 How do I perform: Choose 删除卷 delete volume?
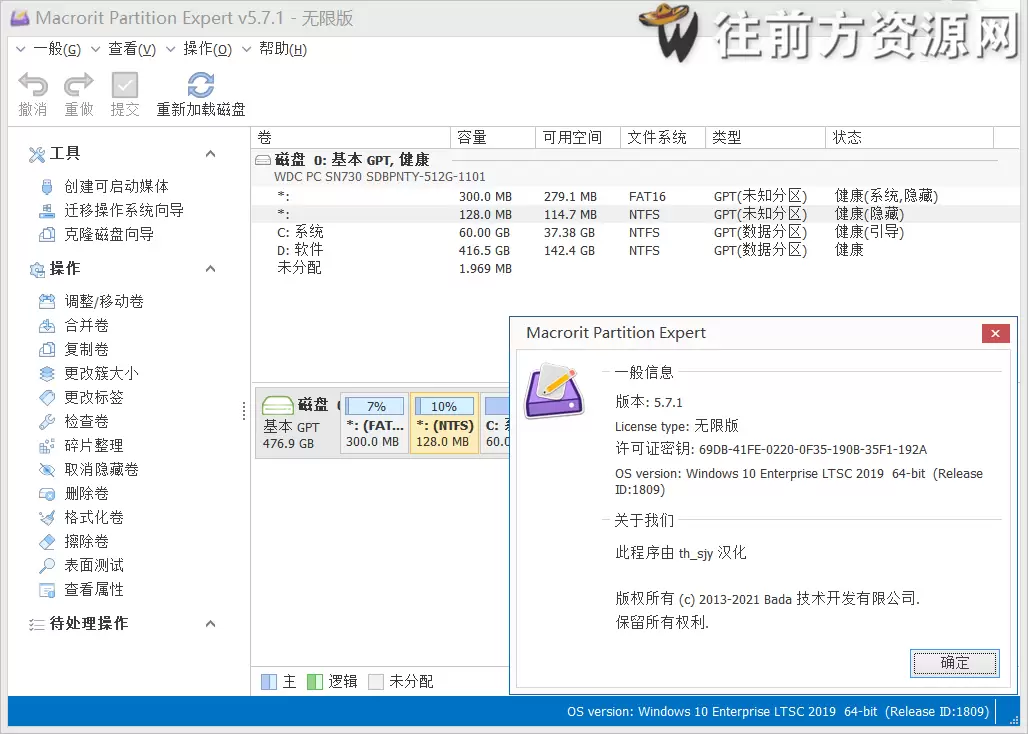click(86, 493)
